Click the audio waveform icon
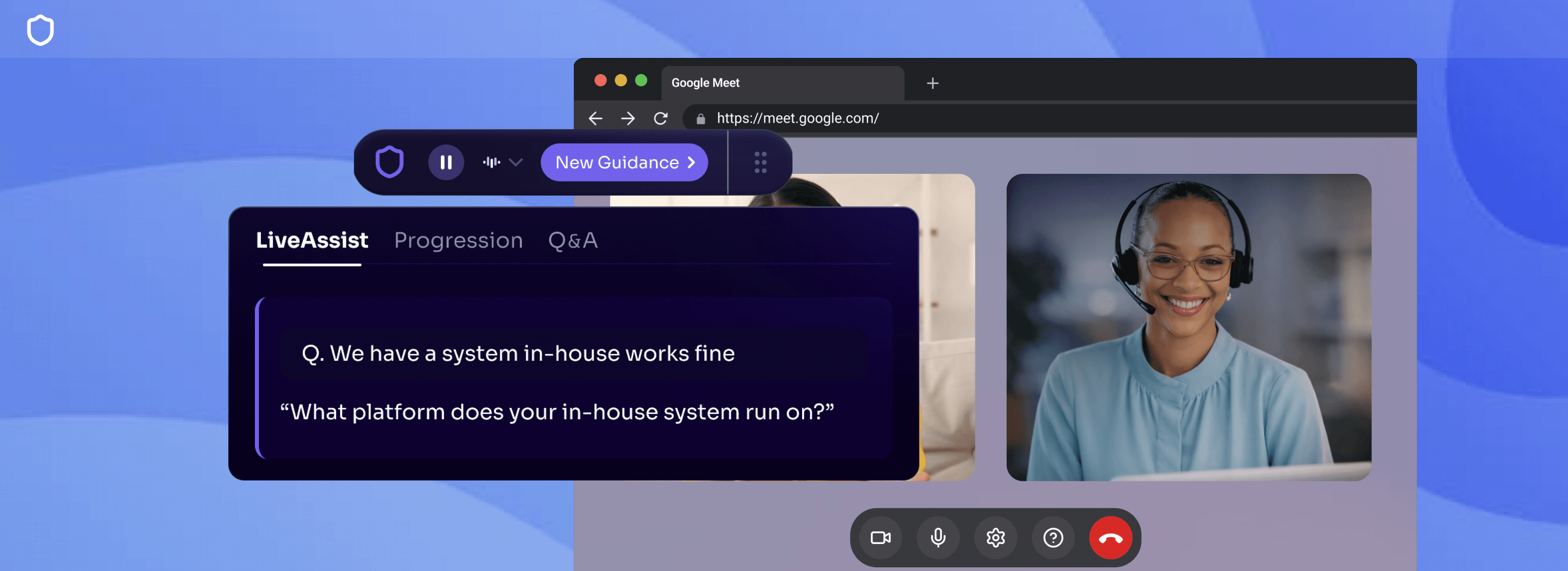This screenshot has height=571, width=1568. pyautogui.click(x=491, y=162)
